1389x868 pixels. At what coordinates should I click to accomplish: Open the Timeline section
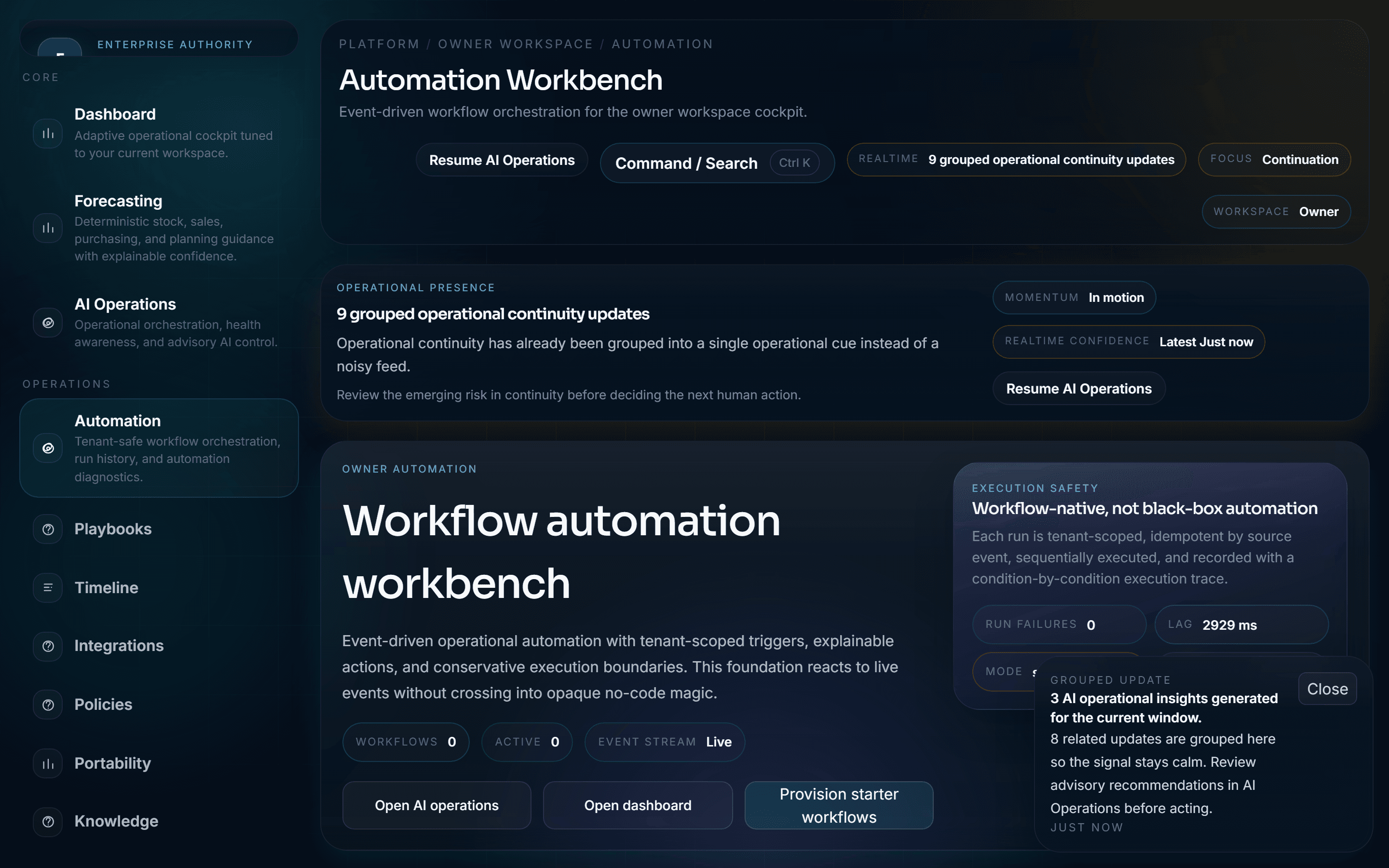159,588
